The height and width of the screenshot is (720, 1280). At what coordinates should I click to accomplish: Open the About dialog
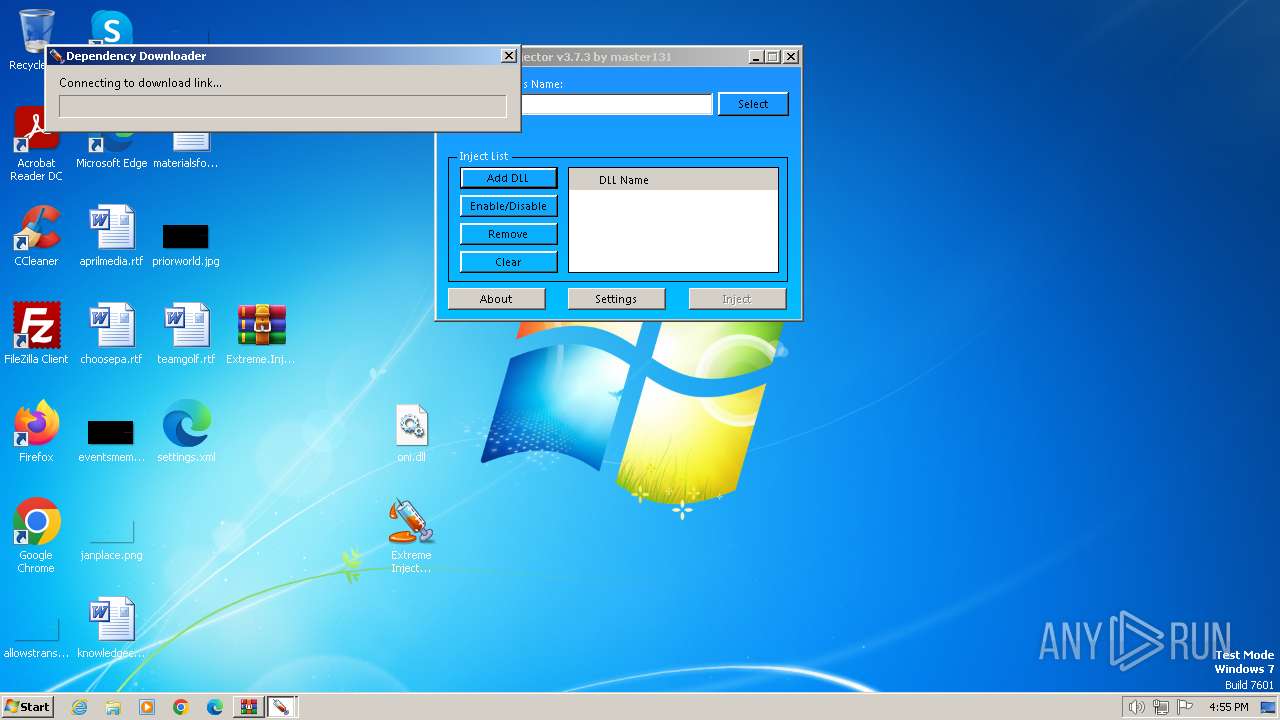pos(496,299)
